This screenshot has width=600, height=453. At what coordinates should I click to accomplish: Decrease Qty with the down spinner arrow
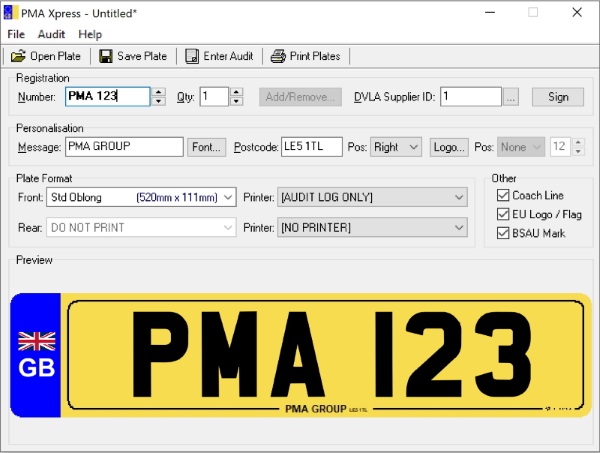(236, 101)
